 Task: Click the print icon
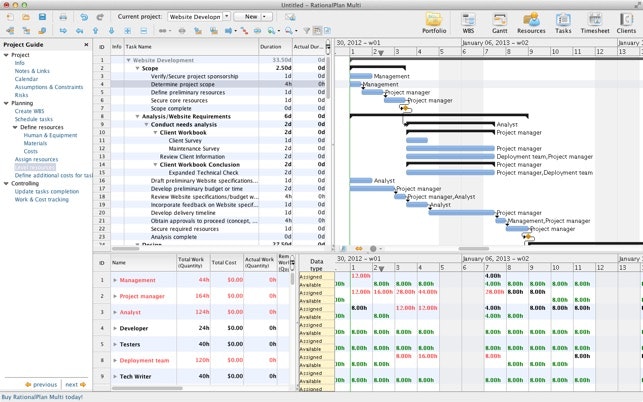point(63,17)
